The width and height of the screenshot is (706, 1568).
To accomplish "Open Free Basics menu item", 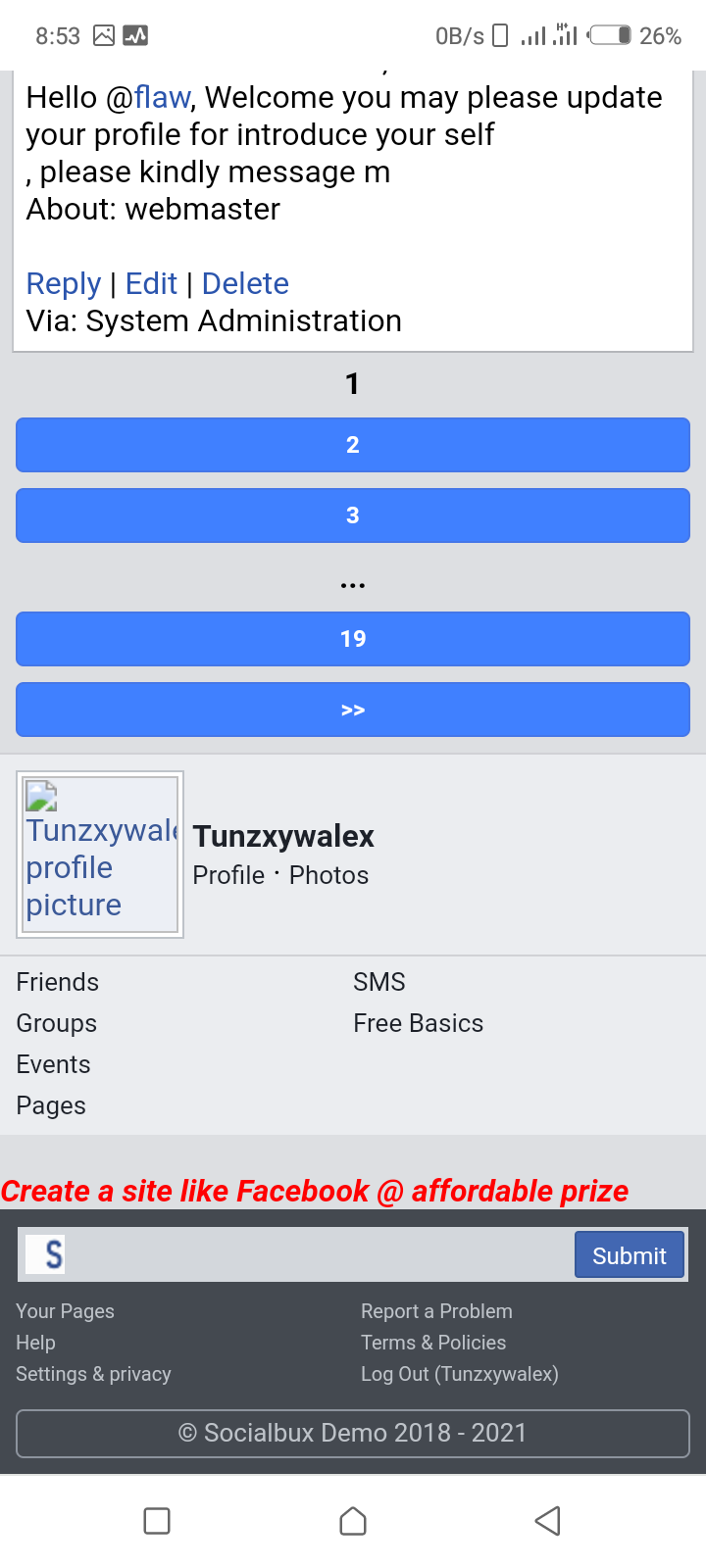I will pos(418,1023).
